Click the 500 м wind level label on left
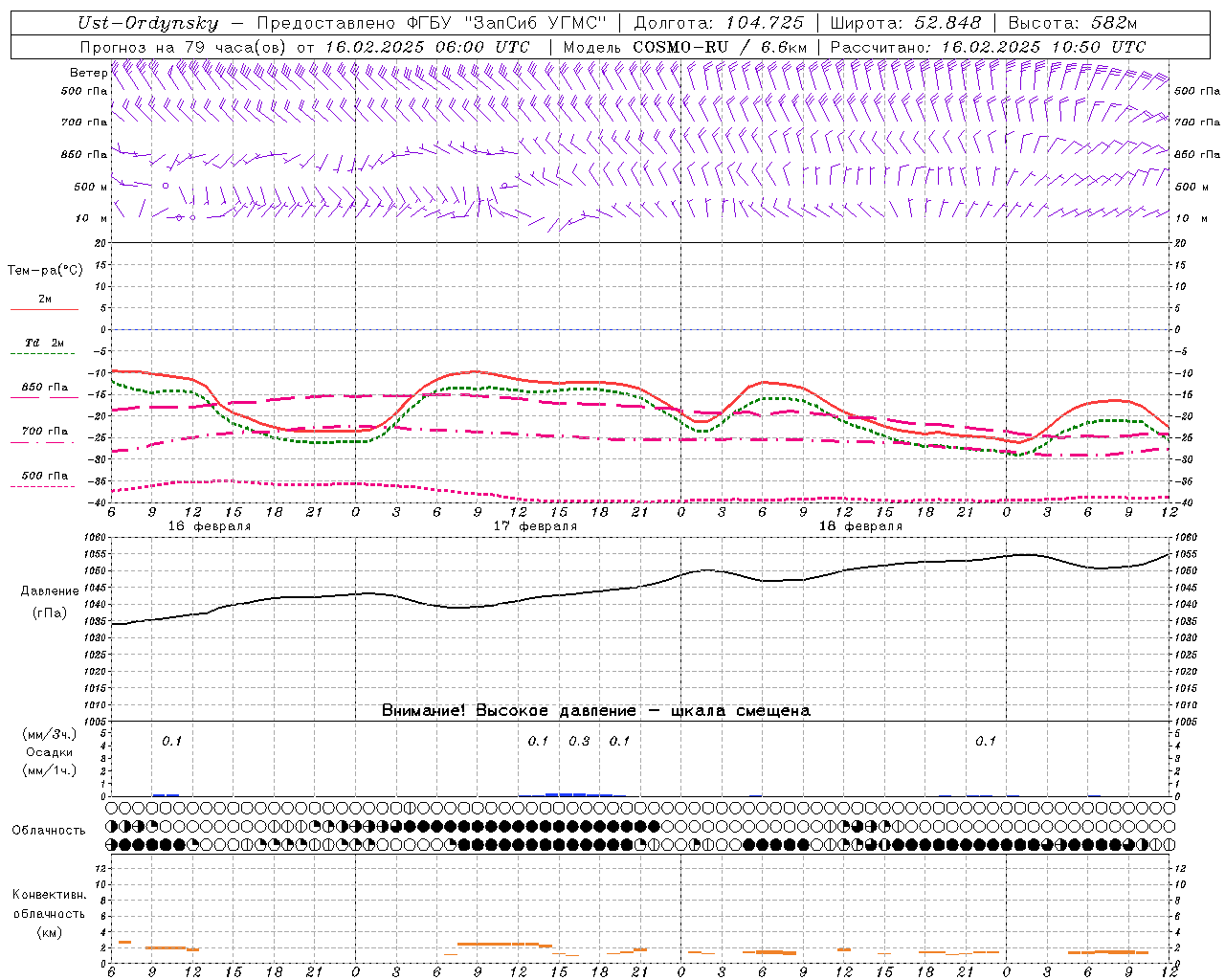Viewport: 1225px width, 980px height. click(x=91, y=187)
